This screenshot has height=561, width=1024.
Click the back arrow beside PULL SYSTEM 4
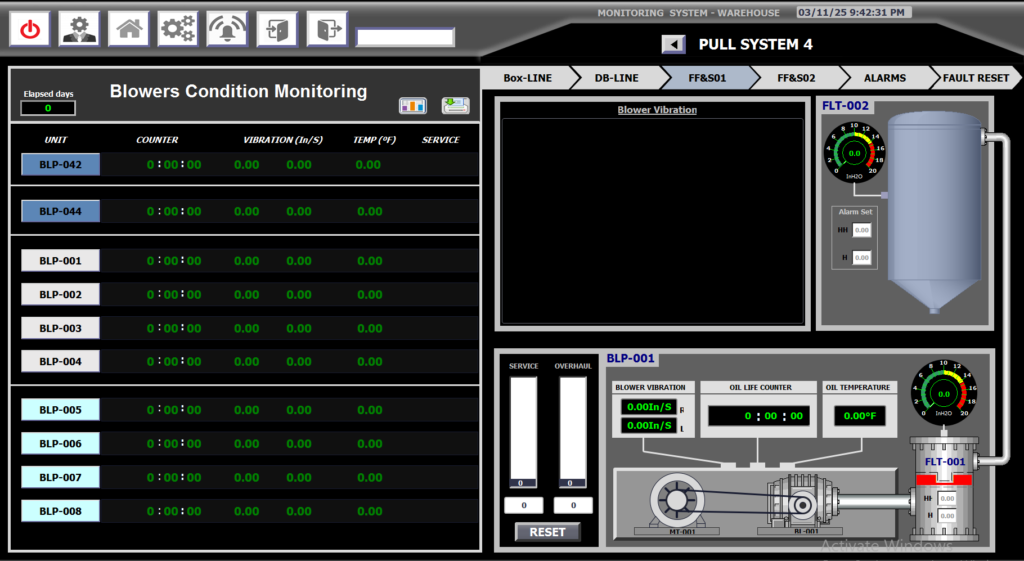tap(673, 44)
